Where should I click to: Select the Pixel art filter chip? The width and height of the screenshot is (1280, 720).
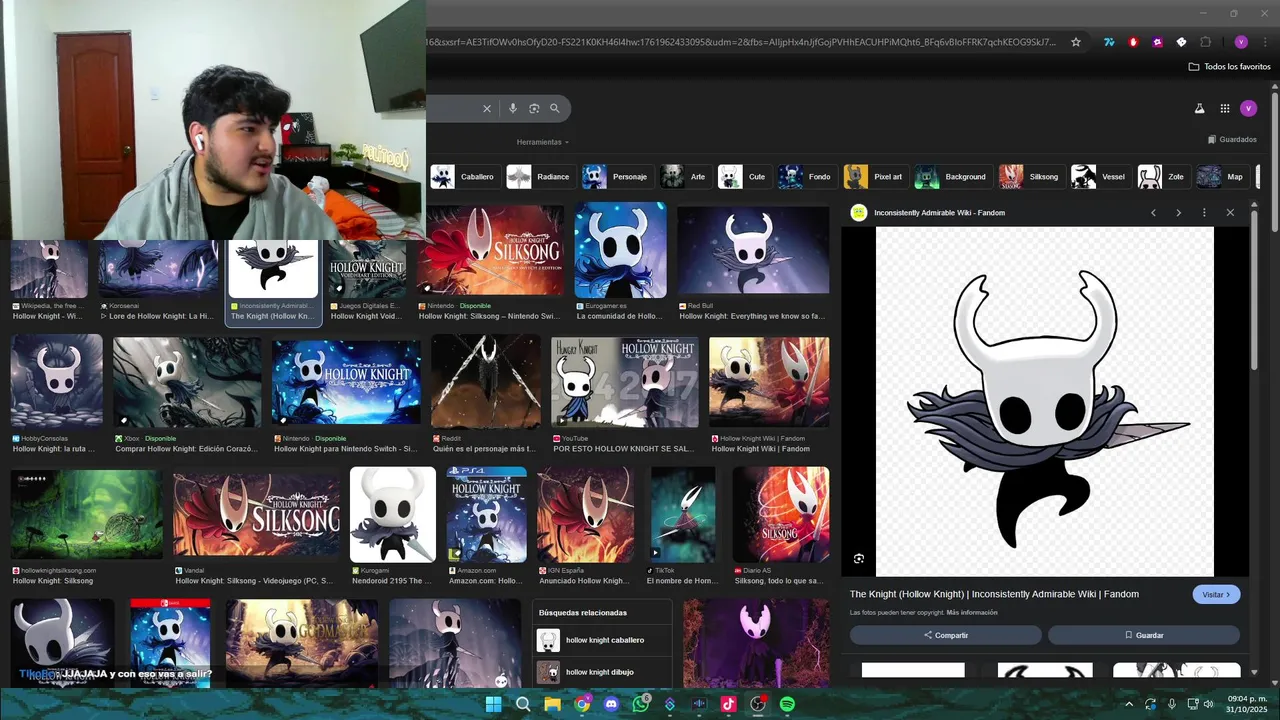875,177
